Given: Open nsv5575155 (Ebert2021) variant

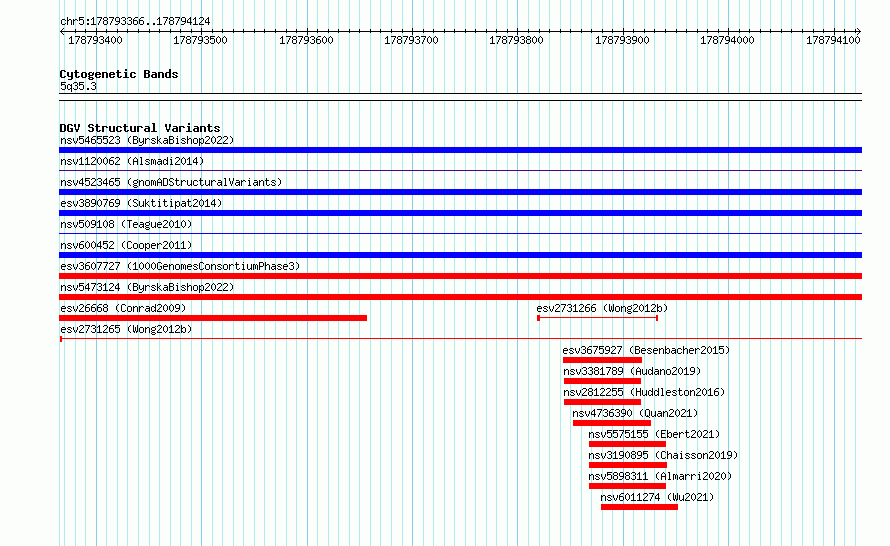Looking at the screenshot, I should click(x=654, y=434).
